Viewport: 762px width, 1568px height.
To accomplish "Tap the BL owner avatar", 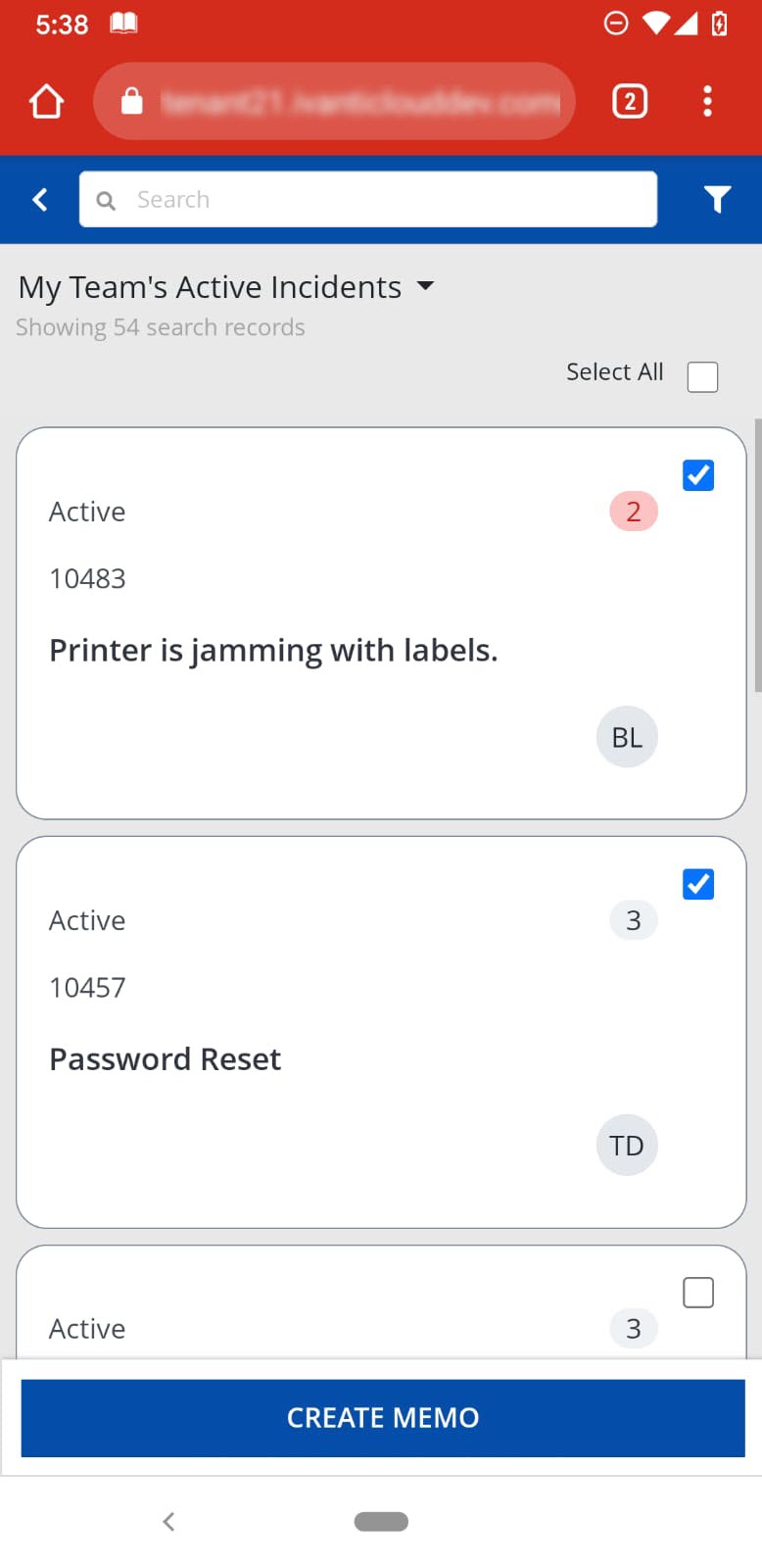I will (627, 737).
